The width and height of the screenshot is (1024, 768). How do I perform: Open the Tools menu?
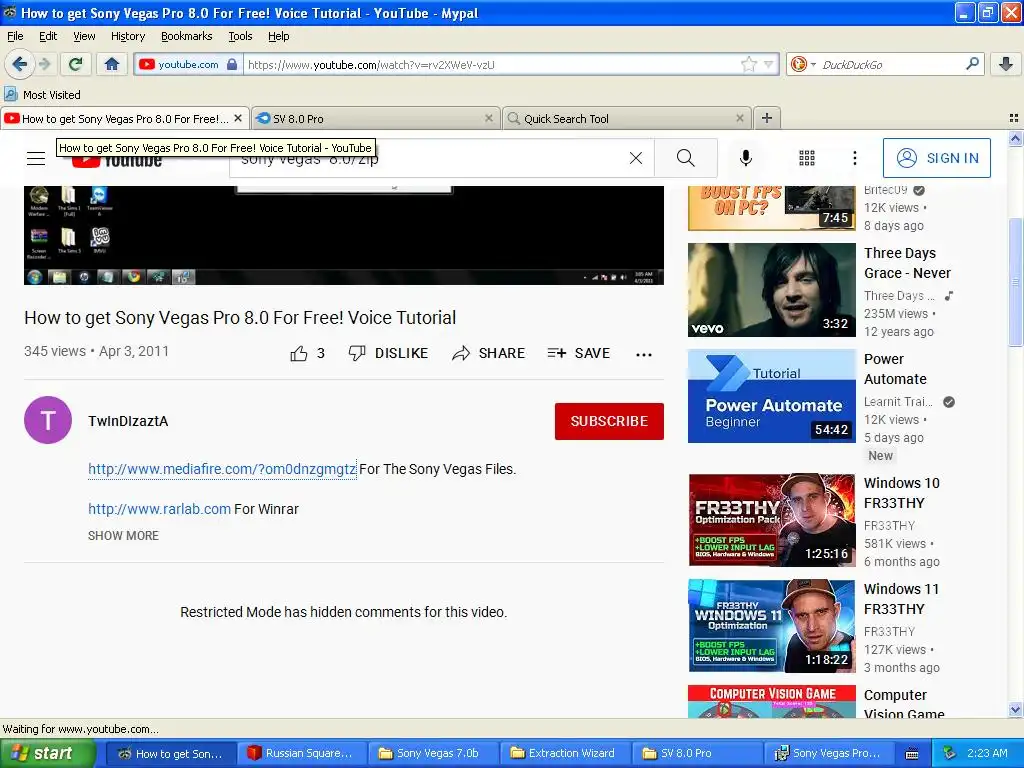point(240,36)
